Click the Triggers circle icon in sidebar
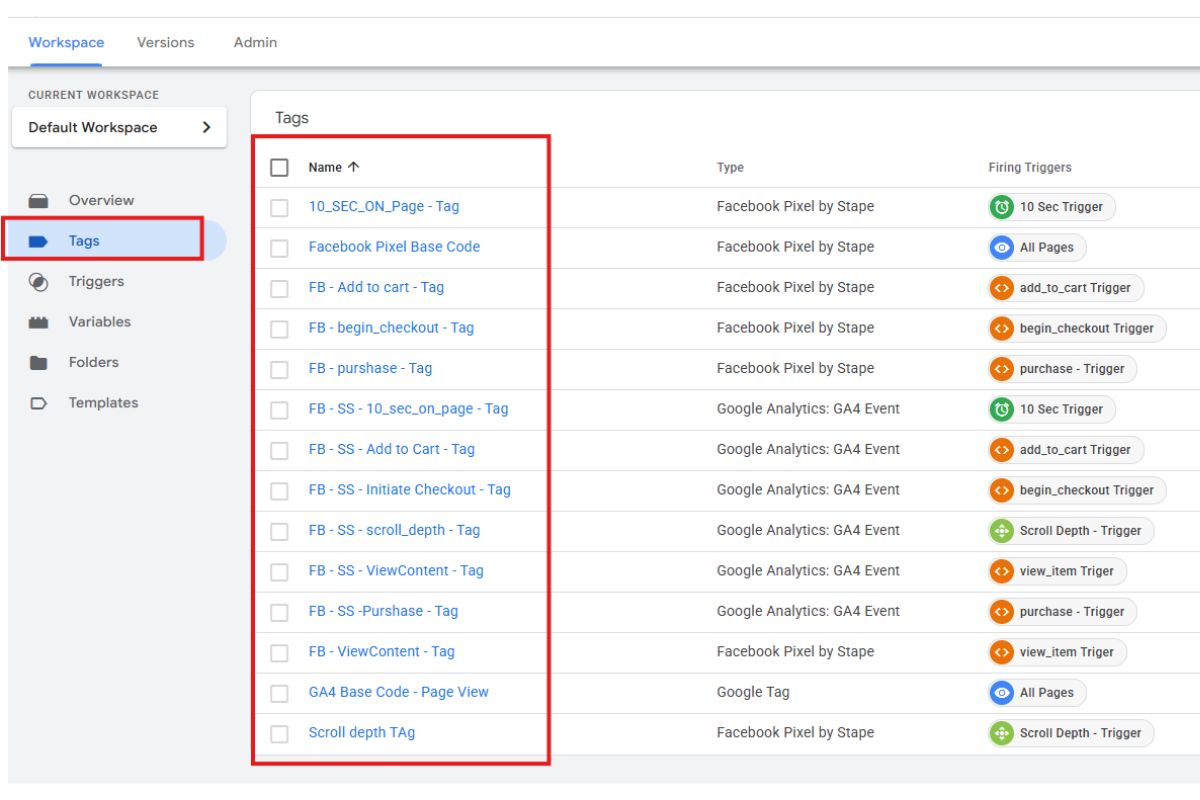Viewport: 1200px width, 800px height. [39, 282]
